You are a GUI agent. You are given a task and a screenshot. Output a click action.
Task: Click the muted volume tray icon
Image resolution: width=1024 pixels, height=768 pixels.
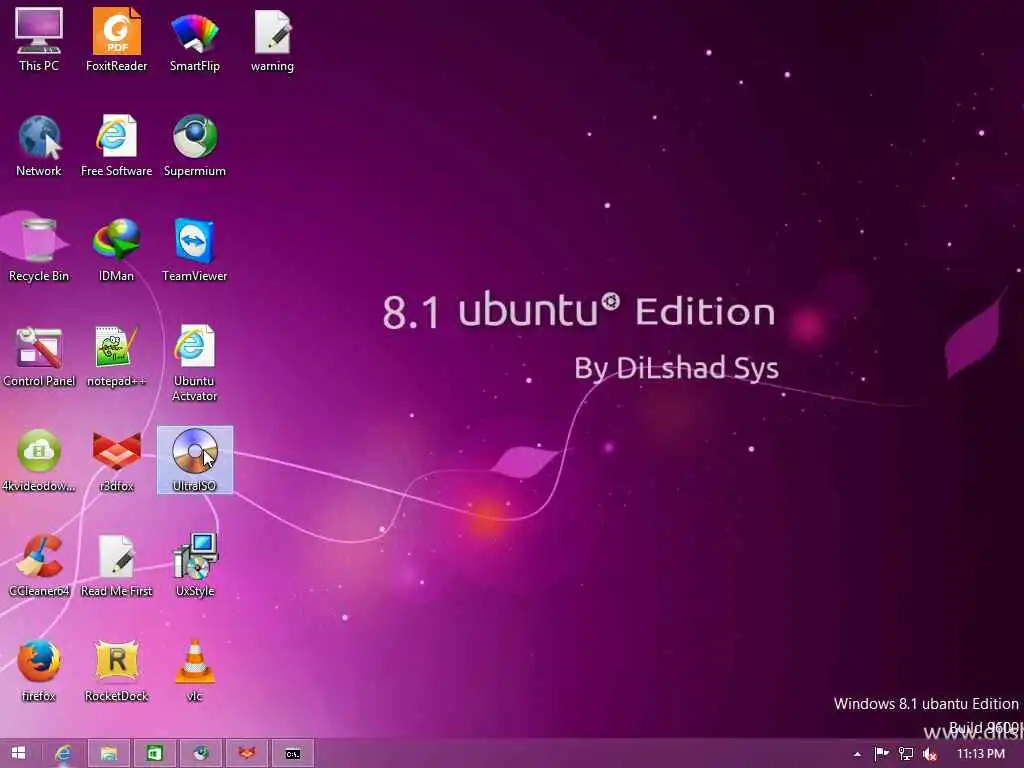click(929, 755)
